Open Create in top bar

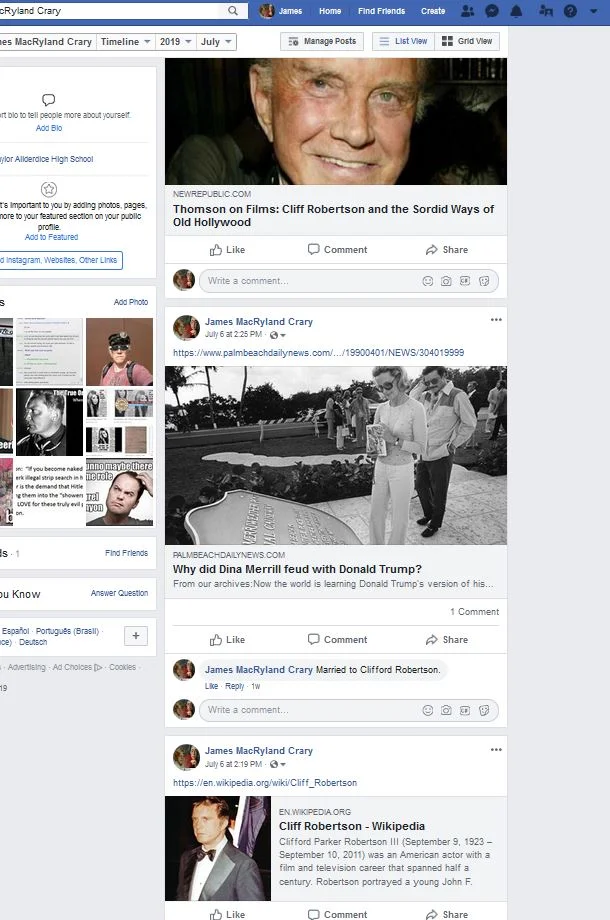pos(433,11)
